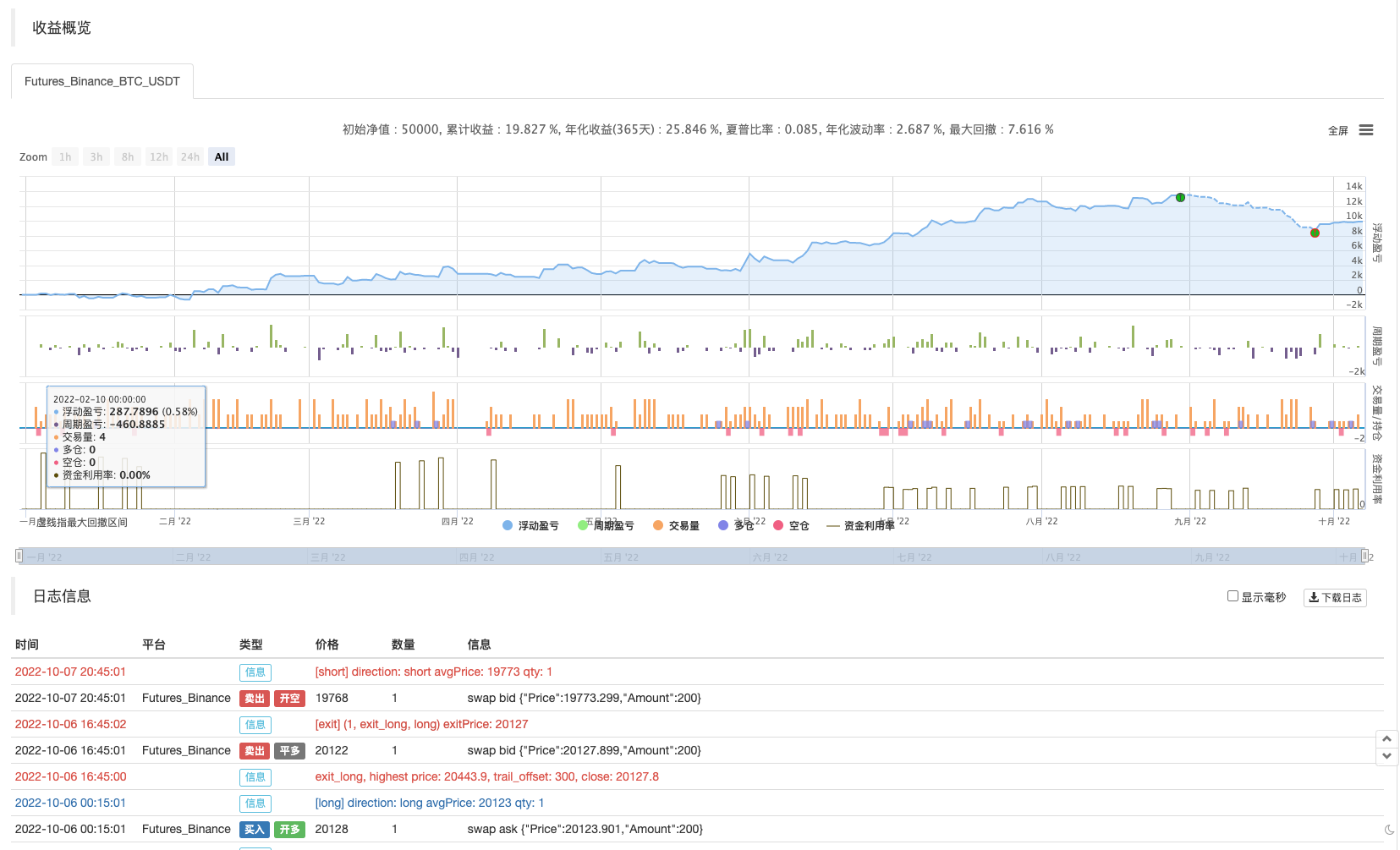
Task: Click the green 开多 tag
Action: [x=289, y=830]
